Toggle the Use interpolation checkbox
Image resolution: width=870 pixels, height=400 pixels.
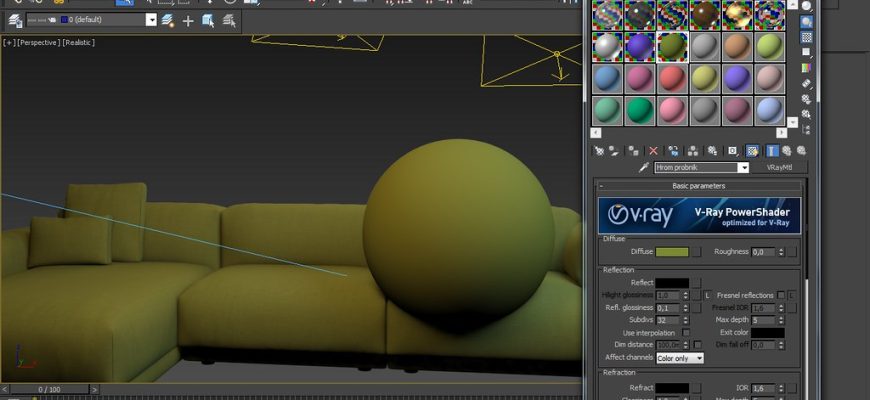pos(686,332)
